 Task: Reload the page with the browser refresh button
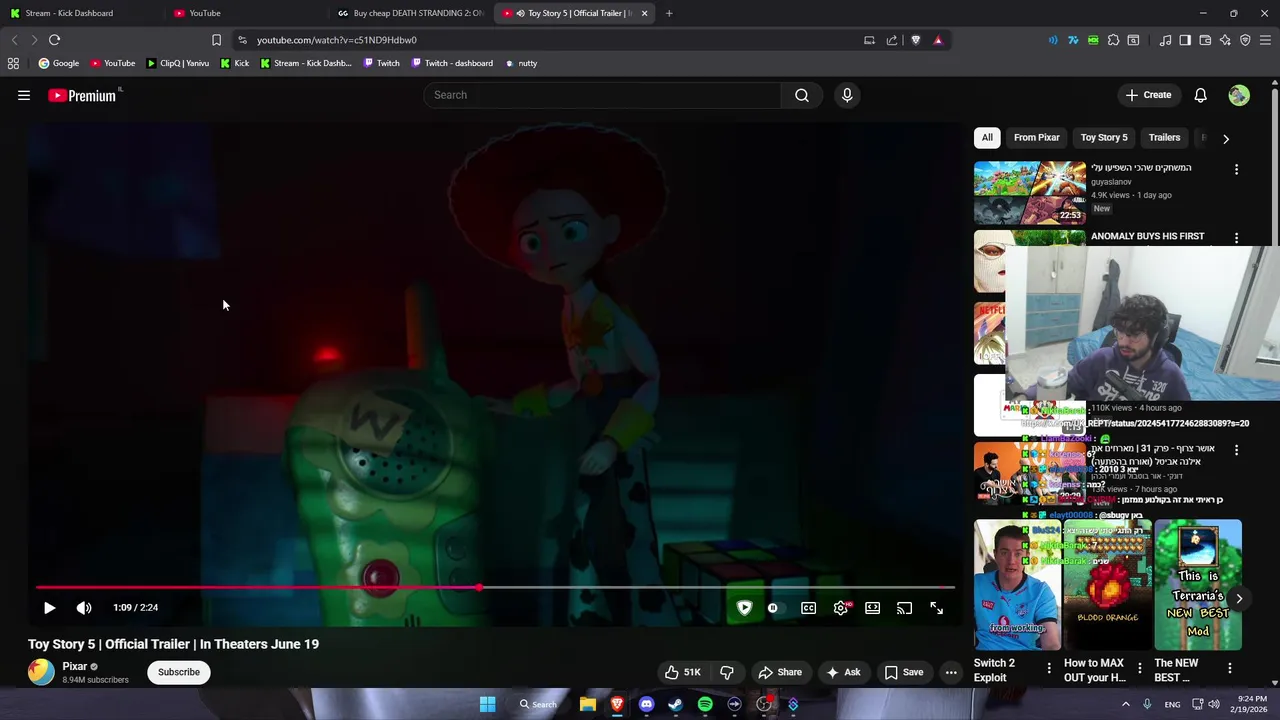(x=54, y=40)
